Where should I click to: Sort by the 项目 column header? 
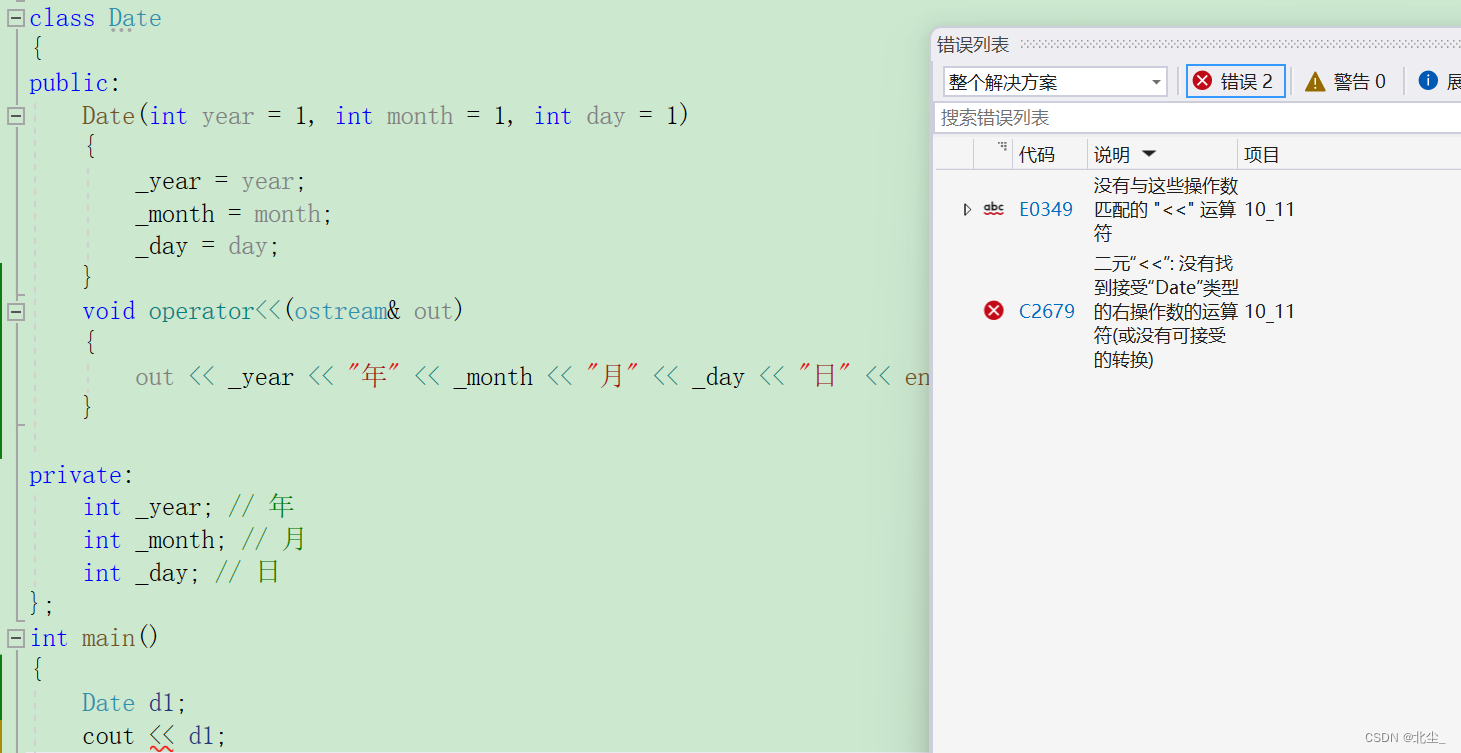point(1261,155)
